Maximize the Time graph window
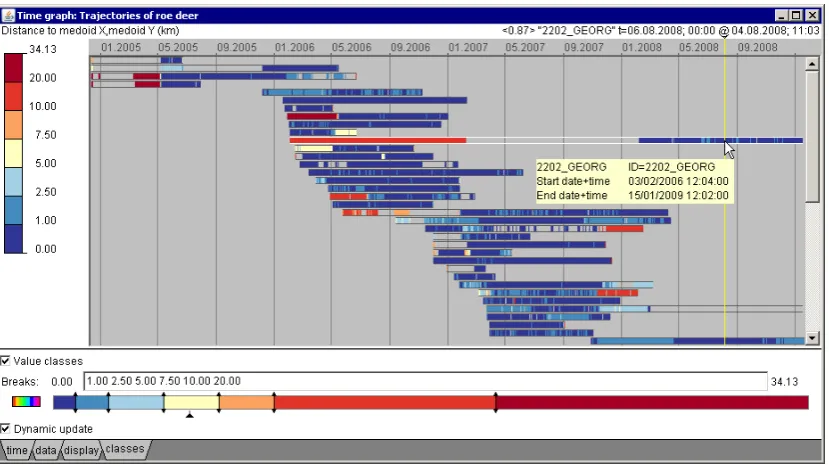This screenshot has width=829, height=466. pyautogui.click(x=797, y=15)
